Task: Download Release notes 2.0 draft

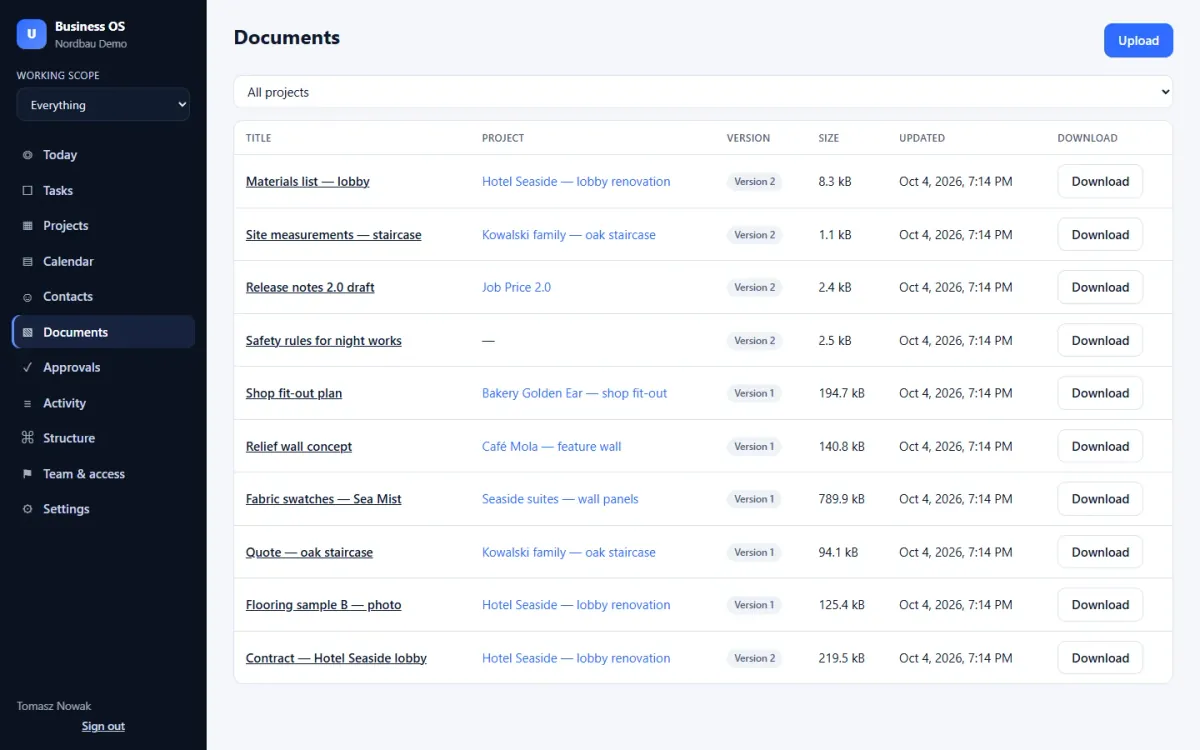Action: 1100,287
